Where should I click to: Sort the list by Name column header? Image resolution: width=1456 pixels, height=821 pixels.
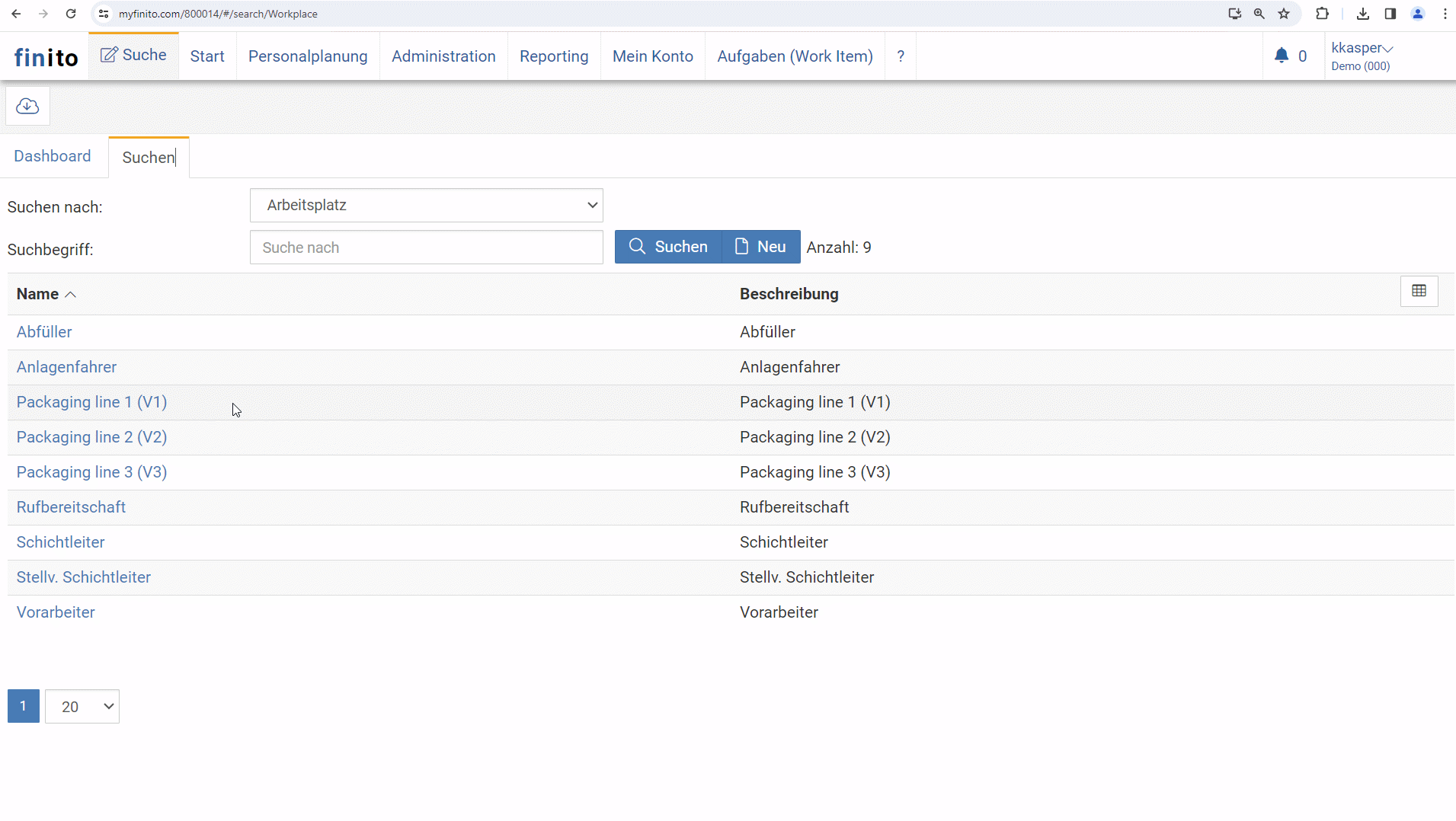[38, 295]
